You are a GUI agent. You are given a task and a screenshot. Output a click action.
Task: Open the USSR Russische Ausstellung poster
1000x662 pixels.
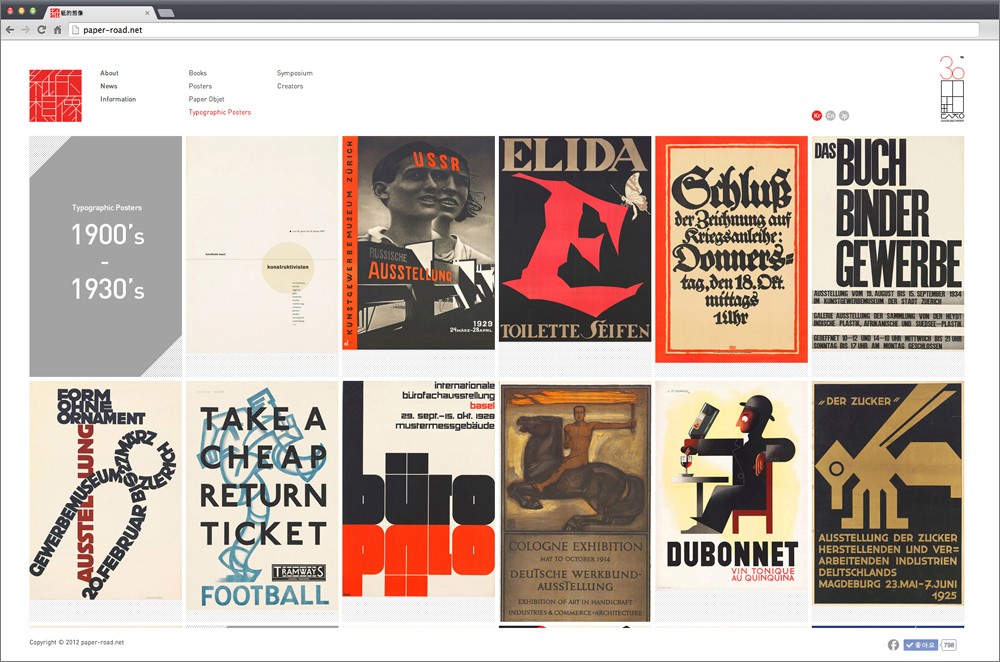(x=418, y=242)
